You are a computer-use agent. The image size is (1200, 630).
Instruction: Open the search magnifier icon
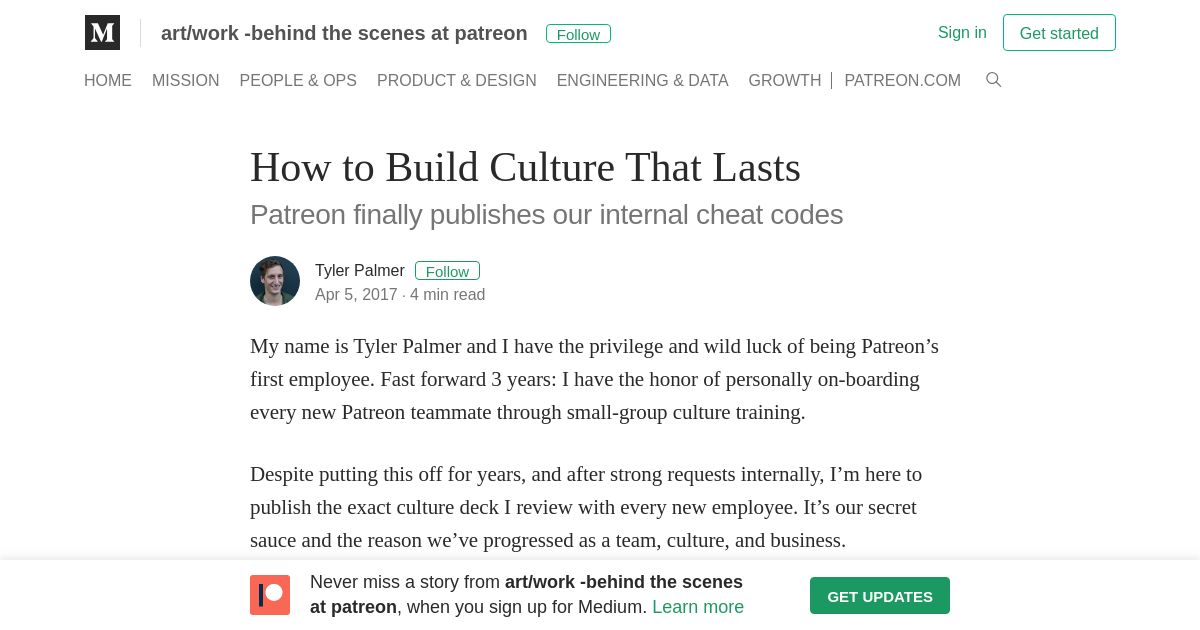tap(993, 80)
